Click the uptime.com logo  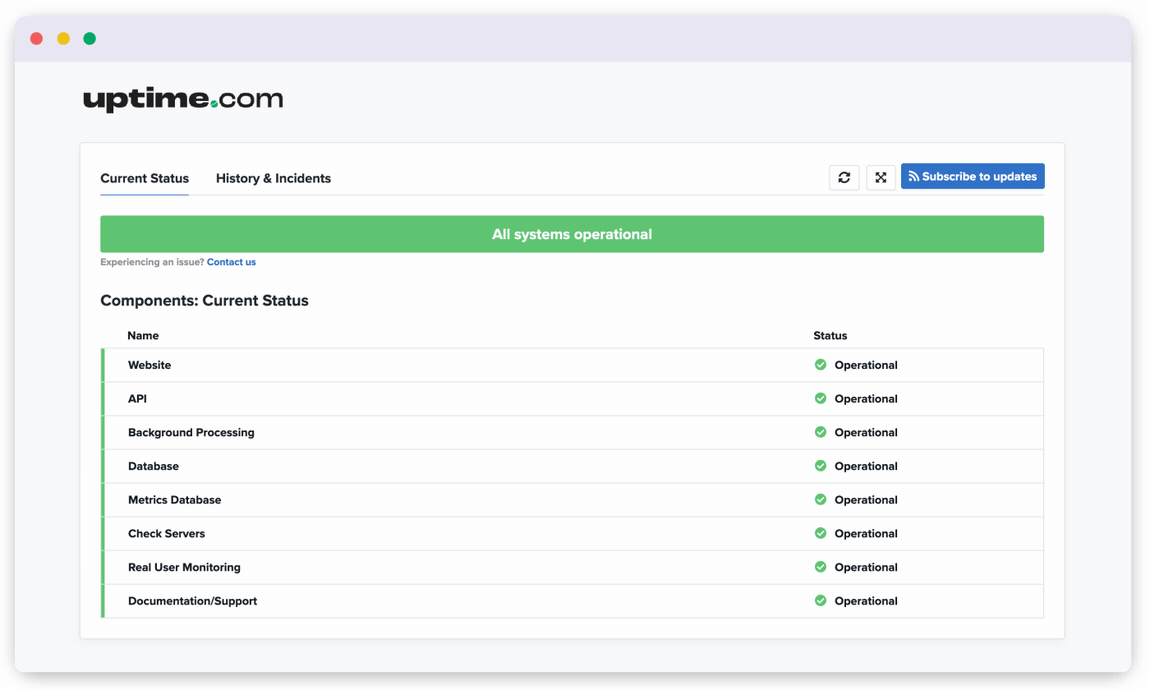(x=183, y=99)
